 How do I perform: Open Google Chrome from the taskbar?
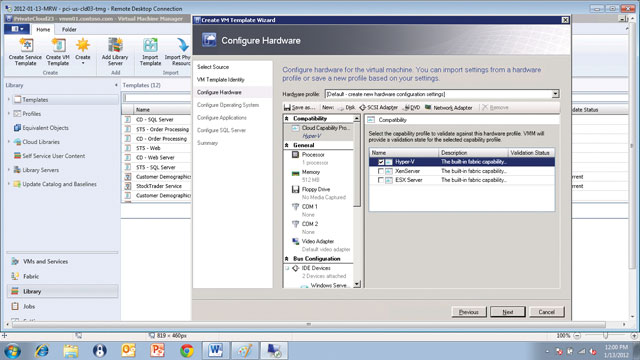tap(187, 350)
